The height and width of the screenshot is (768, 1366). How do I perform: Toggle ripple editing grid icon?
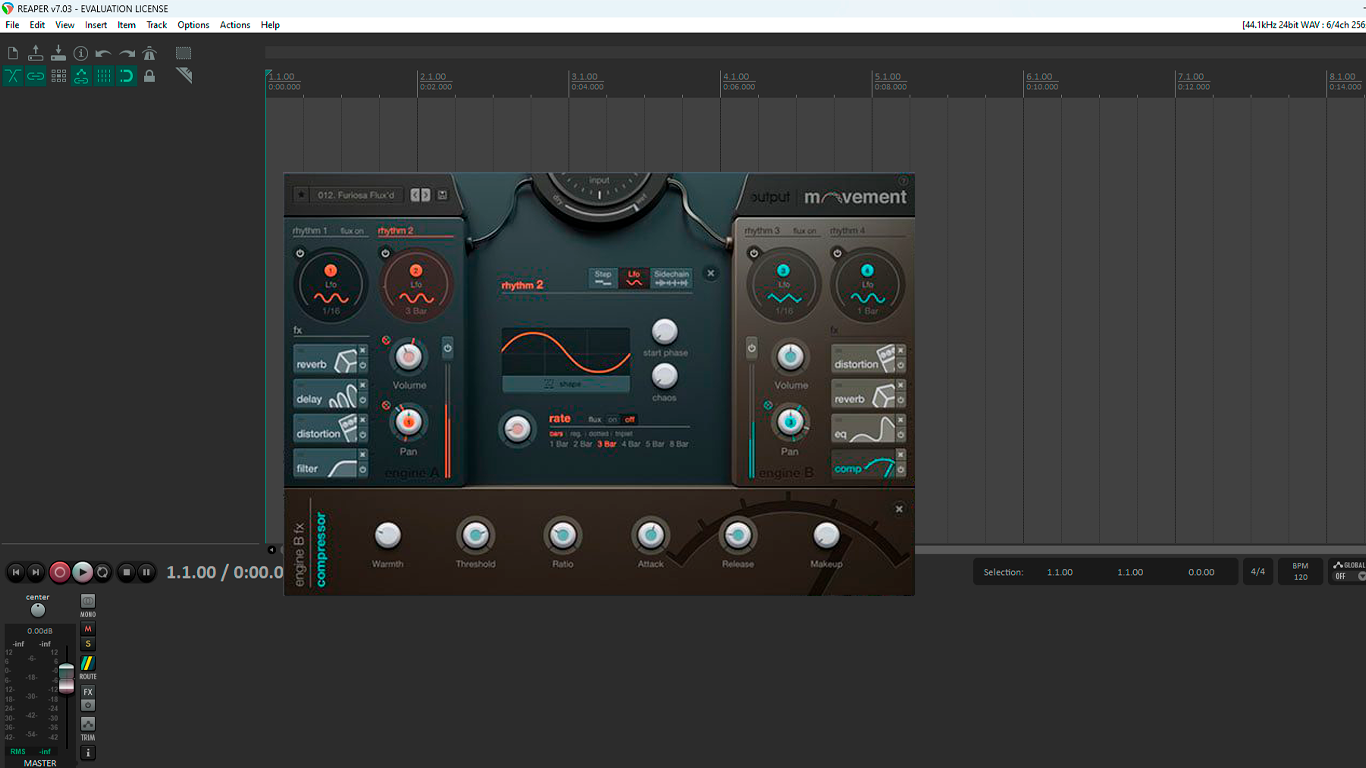tap(58, 76)
